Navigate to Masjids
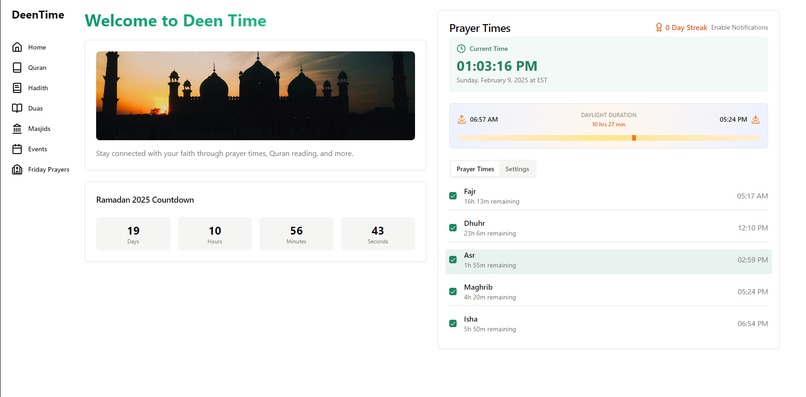The image size is (806, 397). coord(39,129)
